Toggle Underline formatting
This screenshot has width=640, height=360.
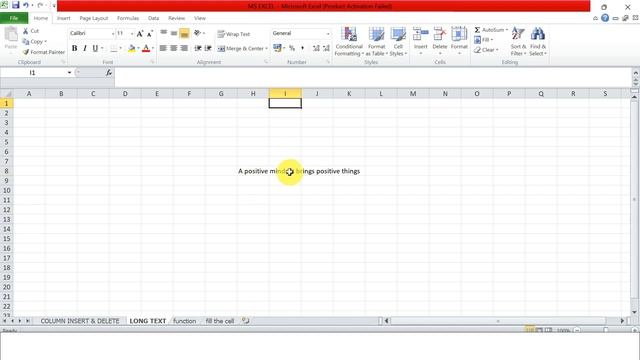(x=95, y=49)
